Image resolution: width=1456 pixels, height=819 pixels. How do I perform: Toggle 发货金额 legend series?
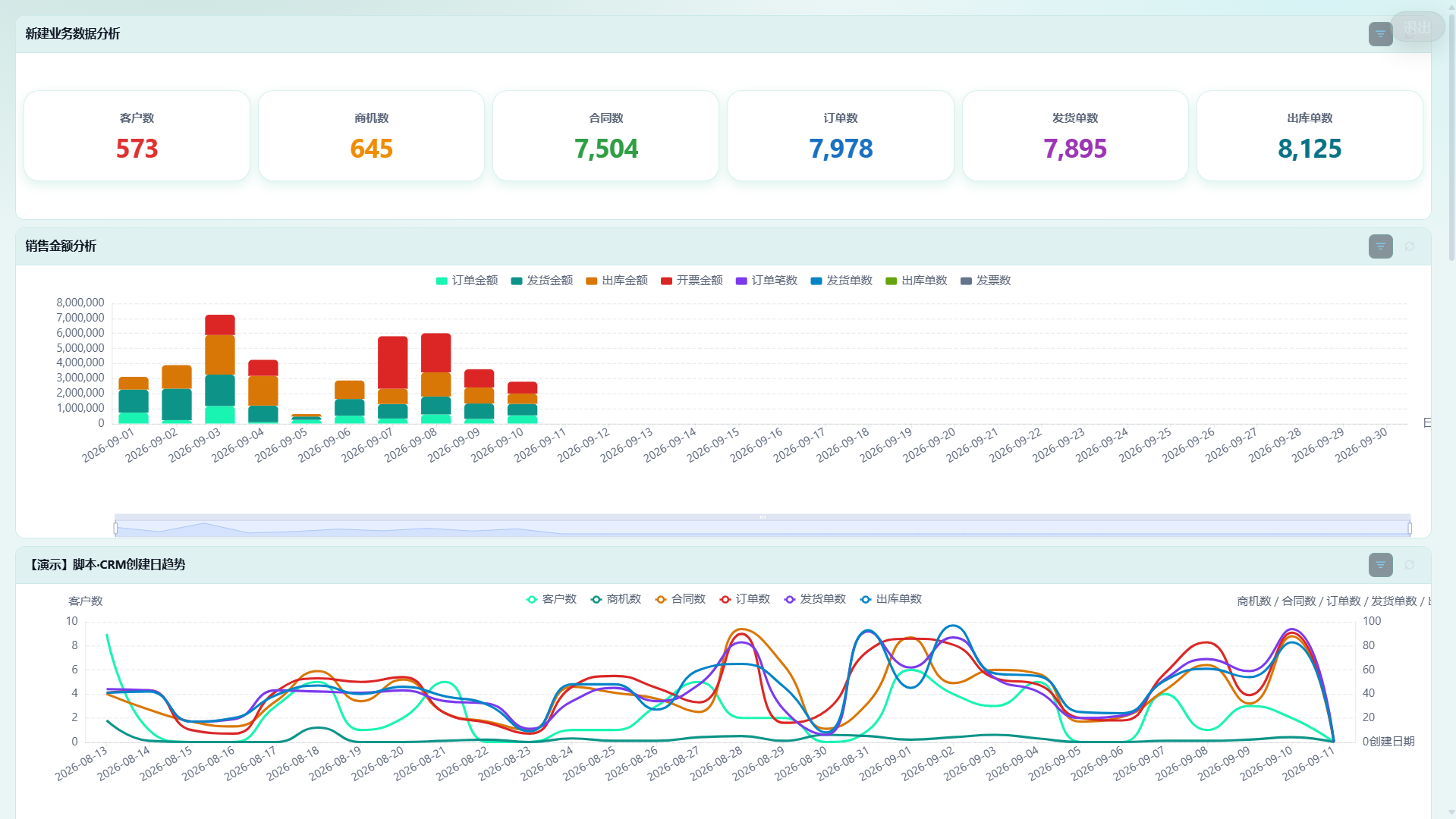[542, 281]
